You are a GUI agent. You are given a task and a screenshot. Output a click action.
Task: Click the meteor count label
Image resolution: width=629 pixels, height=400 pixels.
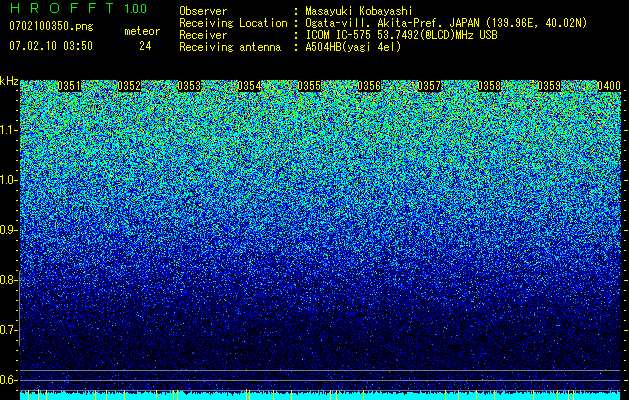point(142,31)
